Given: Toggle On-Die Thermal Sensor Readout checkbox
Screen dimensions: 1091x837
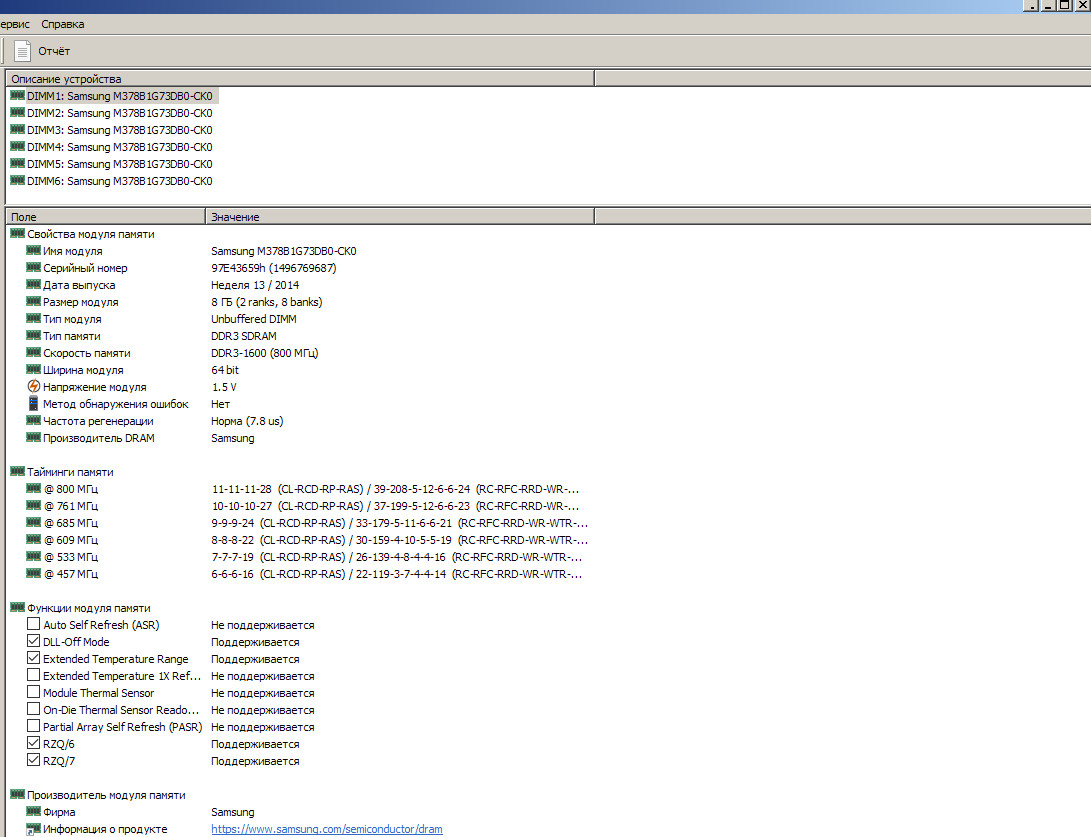Looking at the screenshot, I should point(33,709).
